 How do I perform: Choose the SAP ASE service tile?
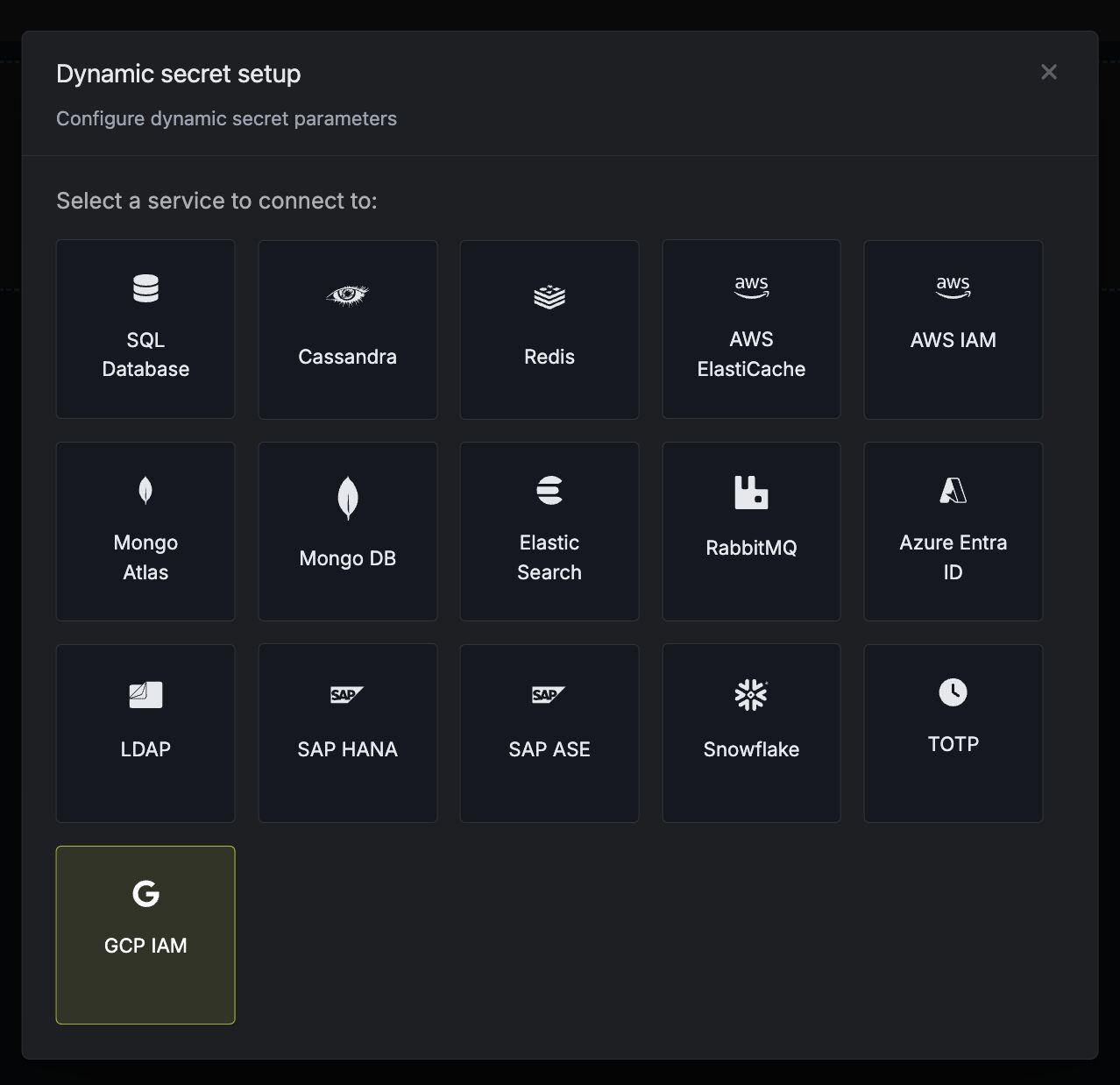coord(549,734)
